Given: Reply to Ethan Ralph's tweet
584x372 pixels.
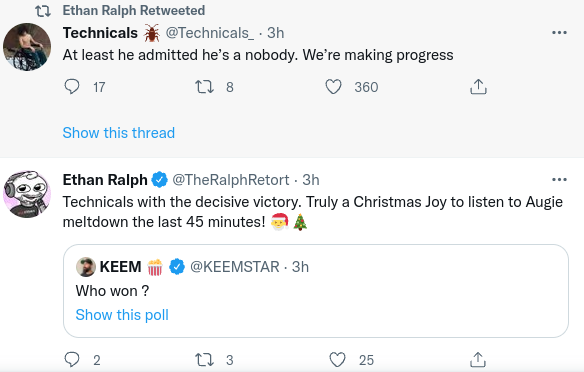Looking at the screenshot, I should [72, 360].
